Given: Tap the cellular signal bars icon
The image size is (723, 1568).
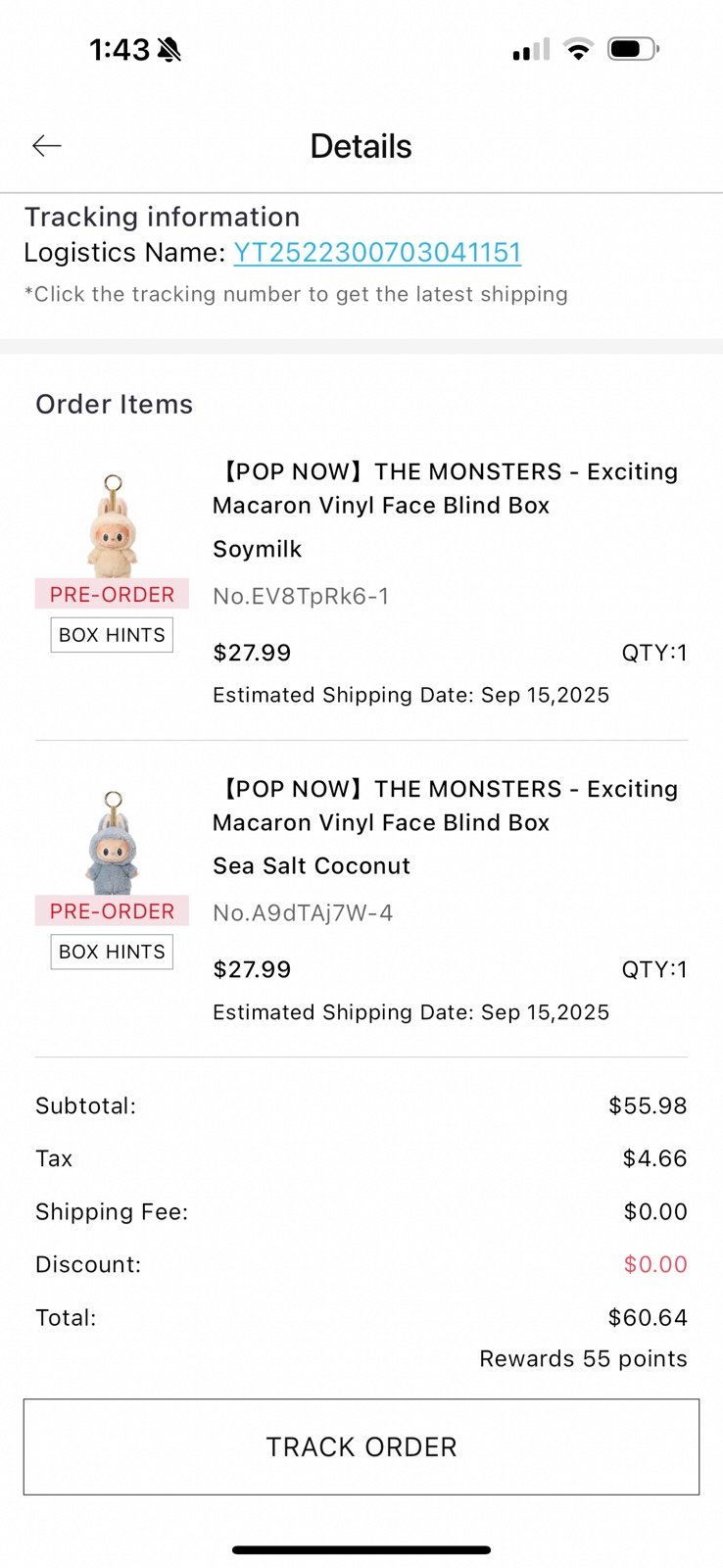Looking at the screenshot, I should [531, 50].
